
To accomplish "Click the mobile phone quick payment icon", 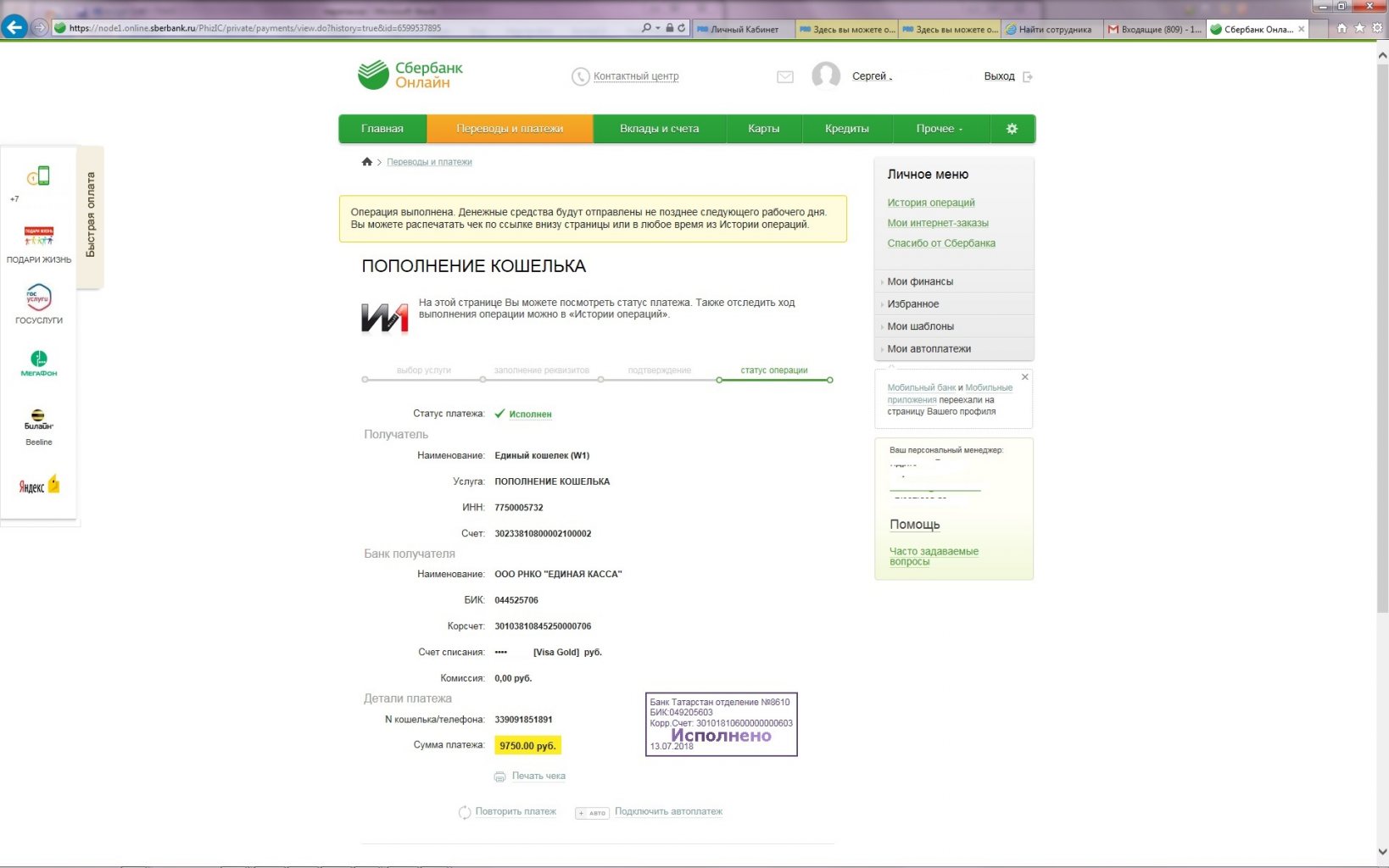I will pos(39,176).
